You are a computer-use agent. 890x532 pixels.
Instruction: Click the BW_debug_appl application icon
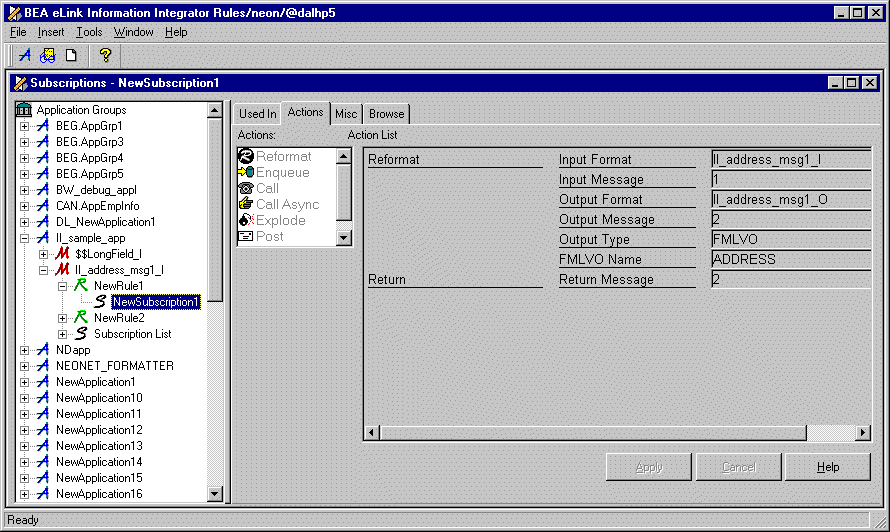[43, 190]
